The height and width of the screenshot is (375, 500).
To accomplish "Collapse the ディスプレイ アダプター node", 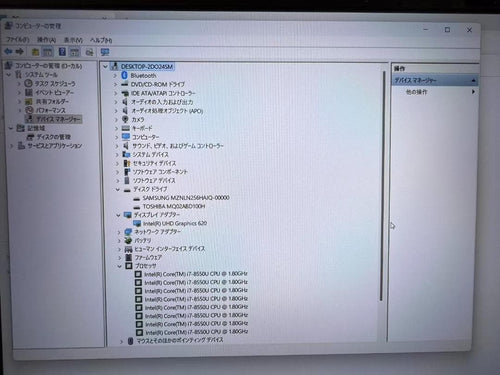I will (x=118, y=215).
